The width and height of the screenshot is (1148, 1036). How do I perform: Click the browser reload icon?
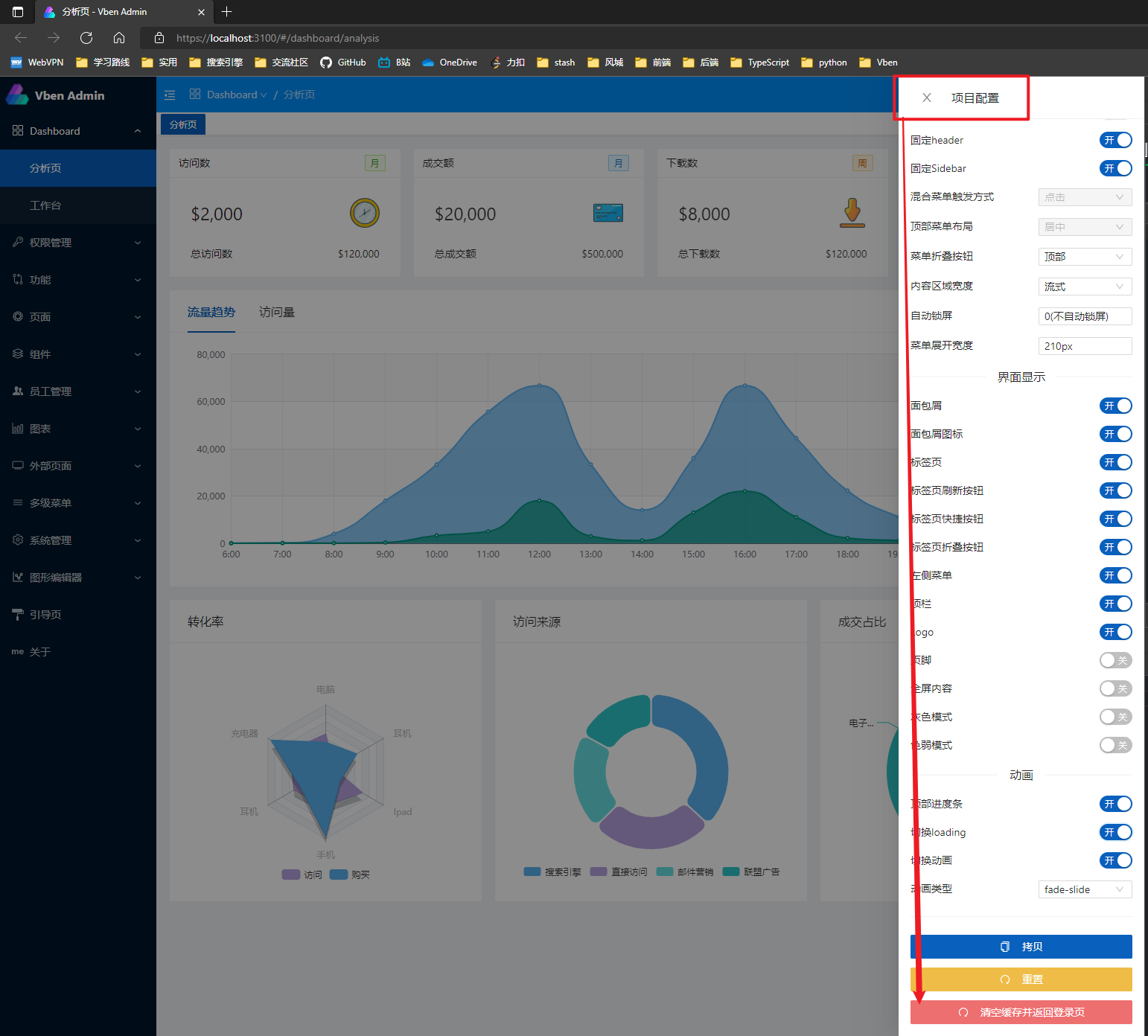point(86,38)
